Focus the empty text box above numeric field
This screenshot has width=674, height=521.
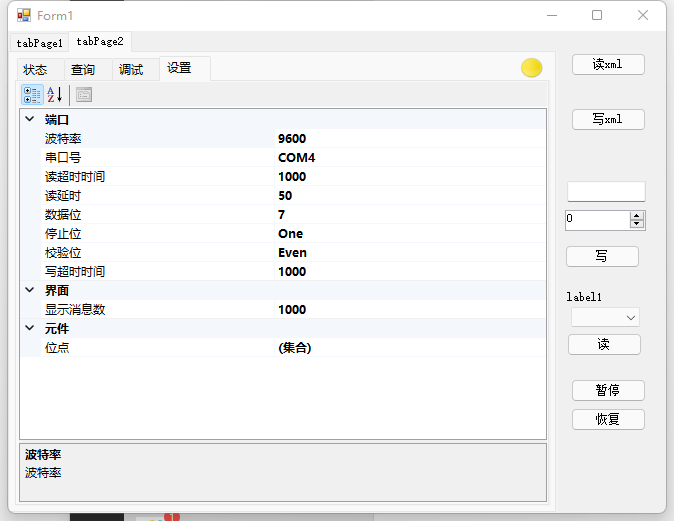[x=606, y=192]
